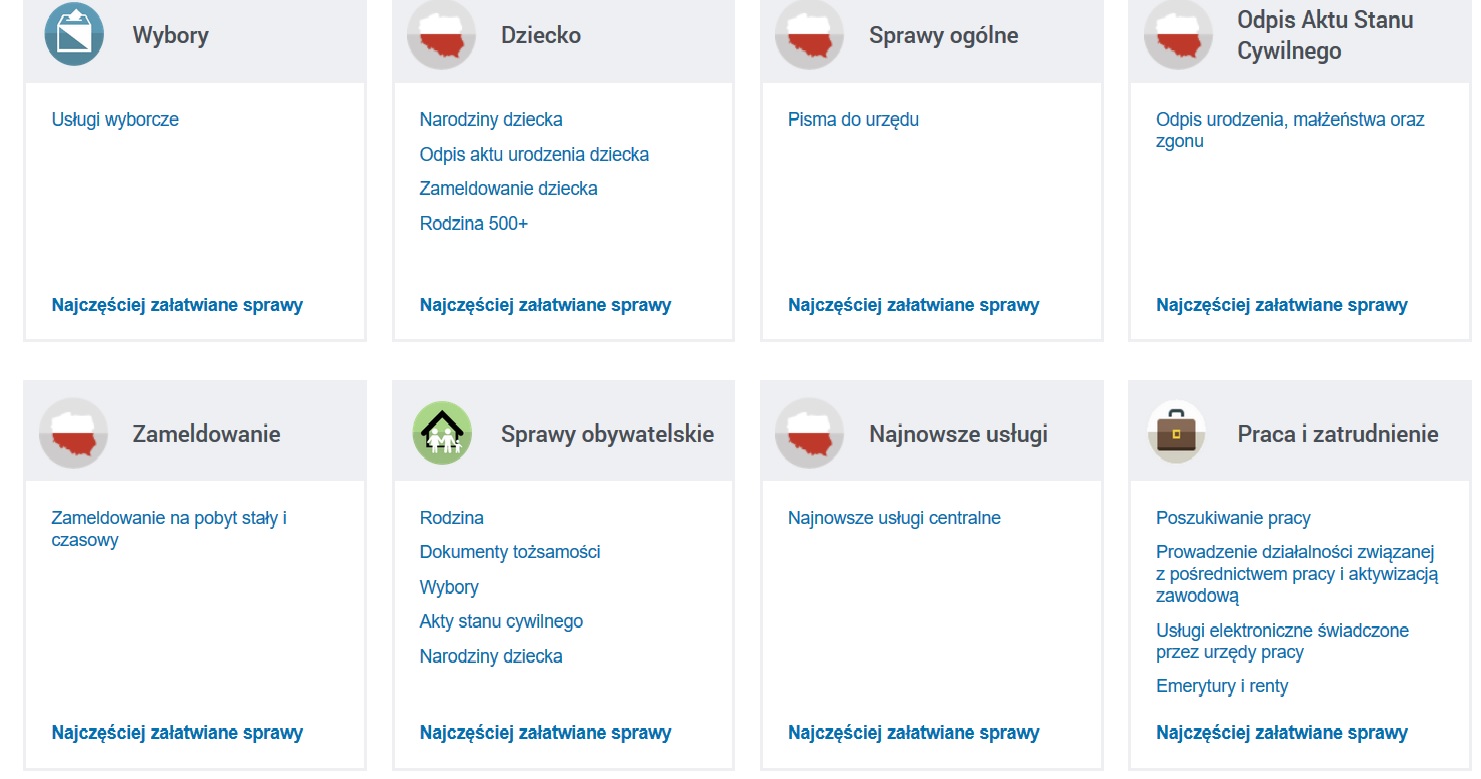1481x779 pixels.
Task: Click the green family house icon
Action: (x=442, y=433)
